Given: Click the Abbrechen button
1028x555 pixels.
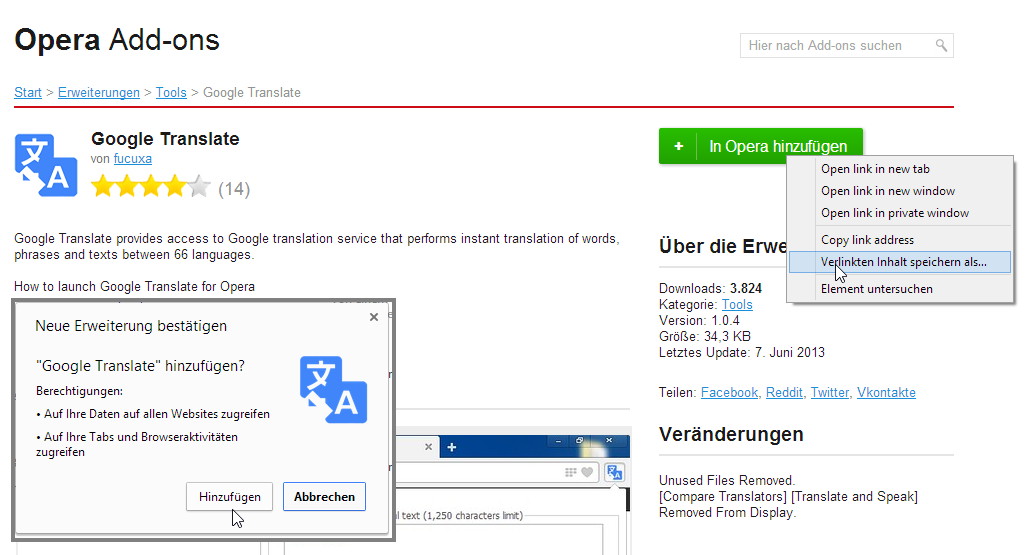Looking at the screenshot, I should tap(325, 497).
